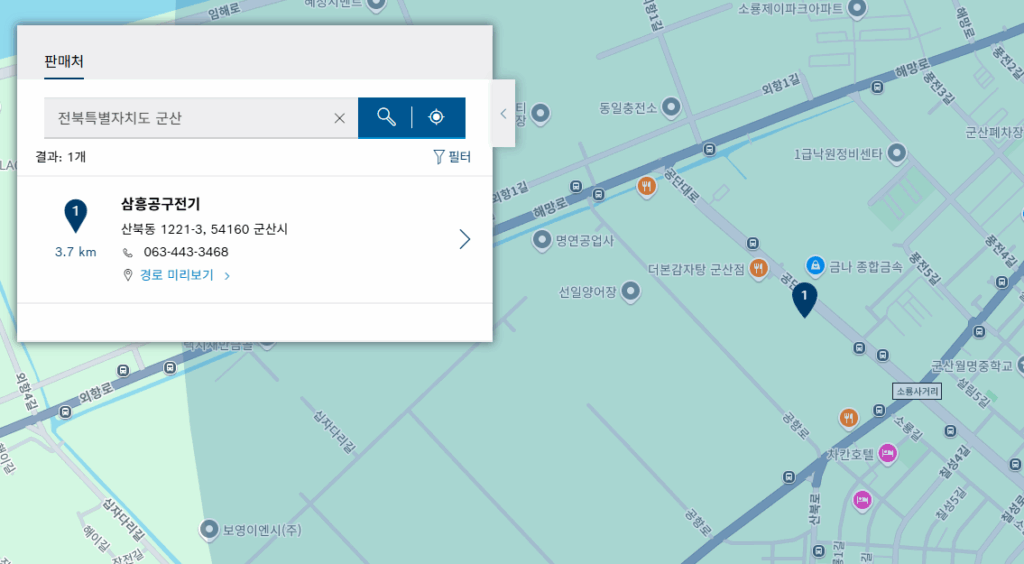Click bus stop icon beside 해망로 label top right

tap(878, 87)
